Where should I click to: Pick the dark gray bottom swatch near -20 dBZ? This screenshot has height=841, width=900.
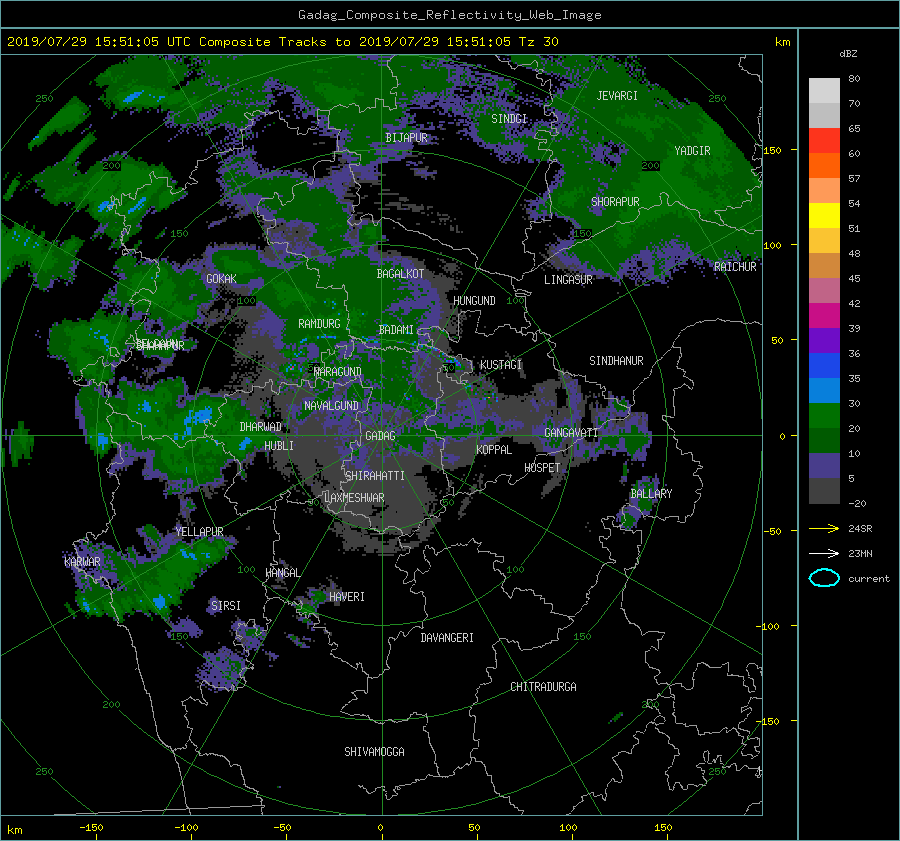824,490
